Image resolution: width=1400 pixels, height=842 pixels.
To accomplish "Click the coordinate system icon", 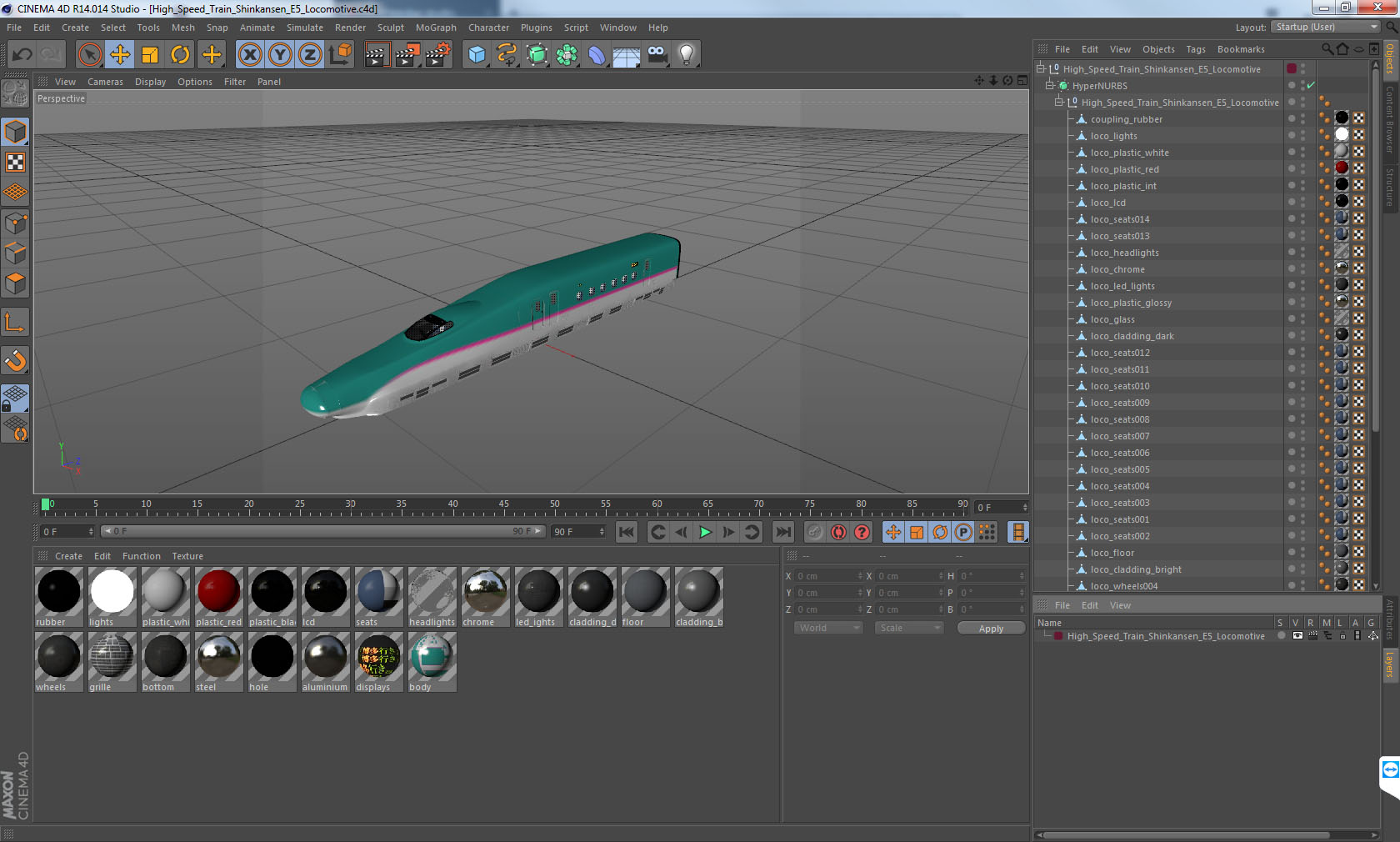I will point(340,55).
